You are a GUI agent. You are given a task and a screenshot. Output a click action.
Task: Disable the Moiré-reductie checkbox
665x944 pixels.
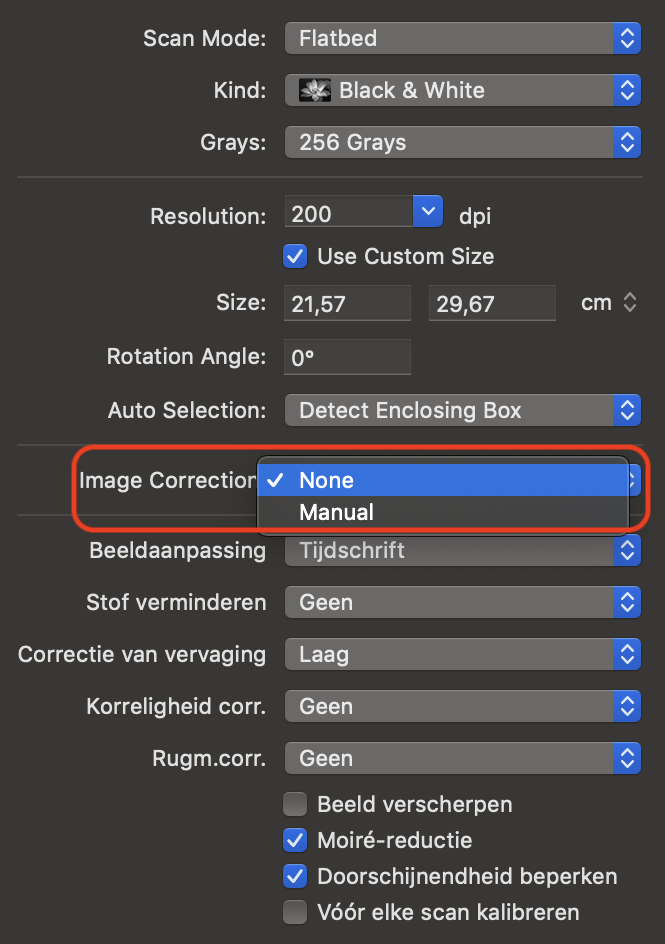[295, 840]
